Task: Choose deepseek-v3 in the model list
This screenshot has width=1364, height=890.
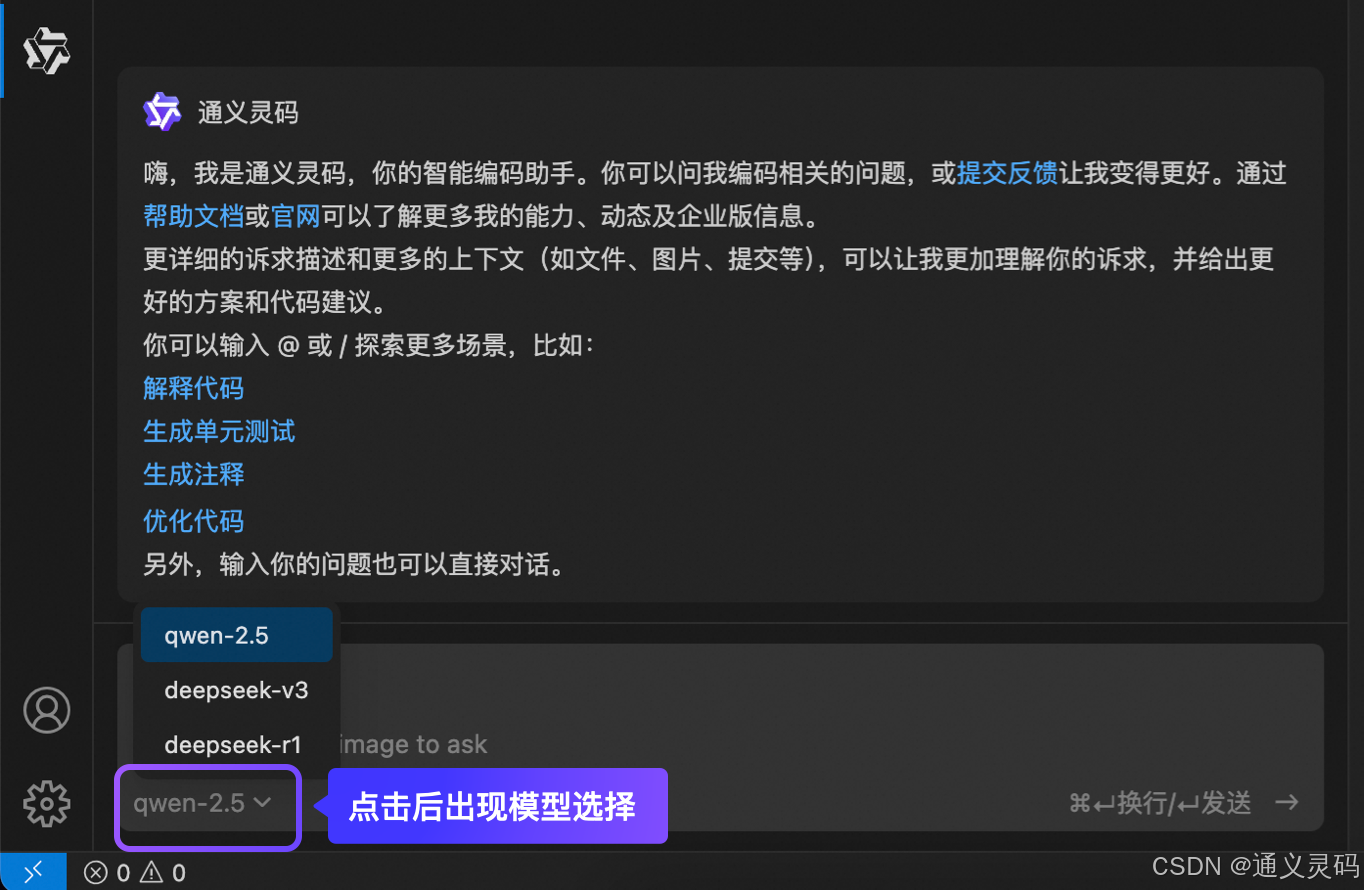Action: (236, 690)
